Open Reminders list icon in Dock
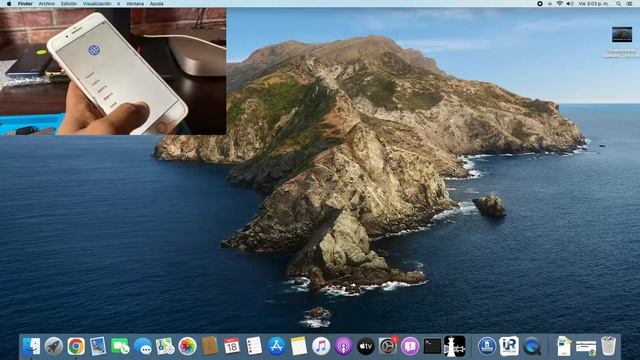The height and width of the screenshot is (360, 640). tap(254, 346)
